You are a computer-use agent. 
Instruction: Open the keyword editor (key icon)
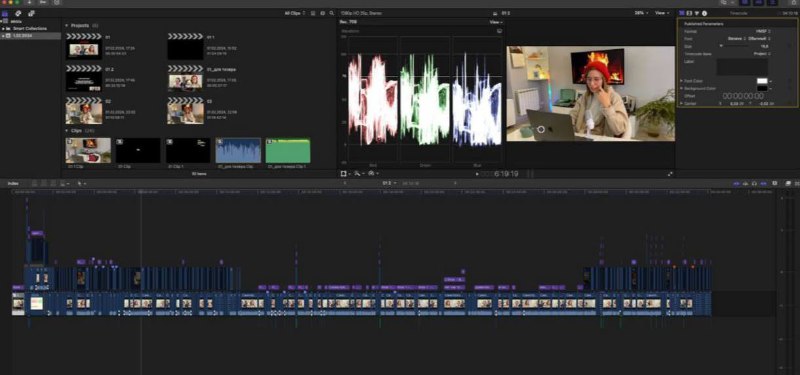pyautogui.click(x=43, y=2)
